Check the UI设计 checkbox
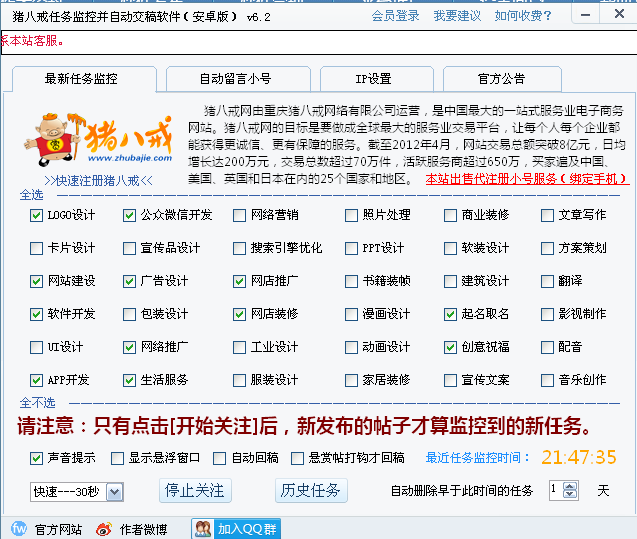 [x=36, y=347]
